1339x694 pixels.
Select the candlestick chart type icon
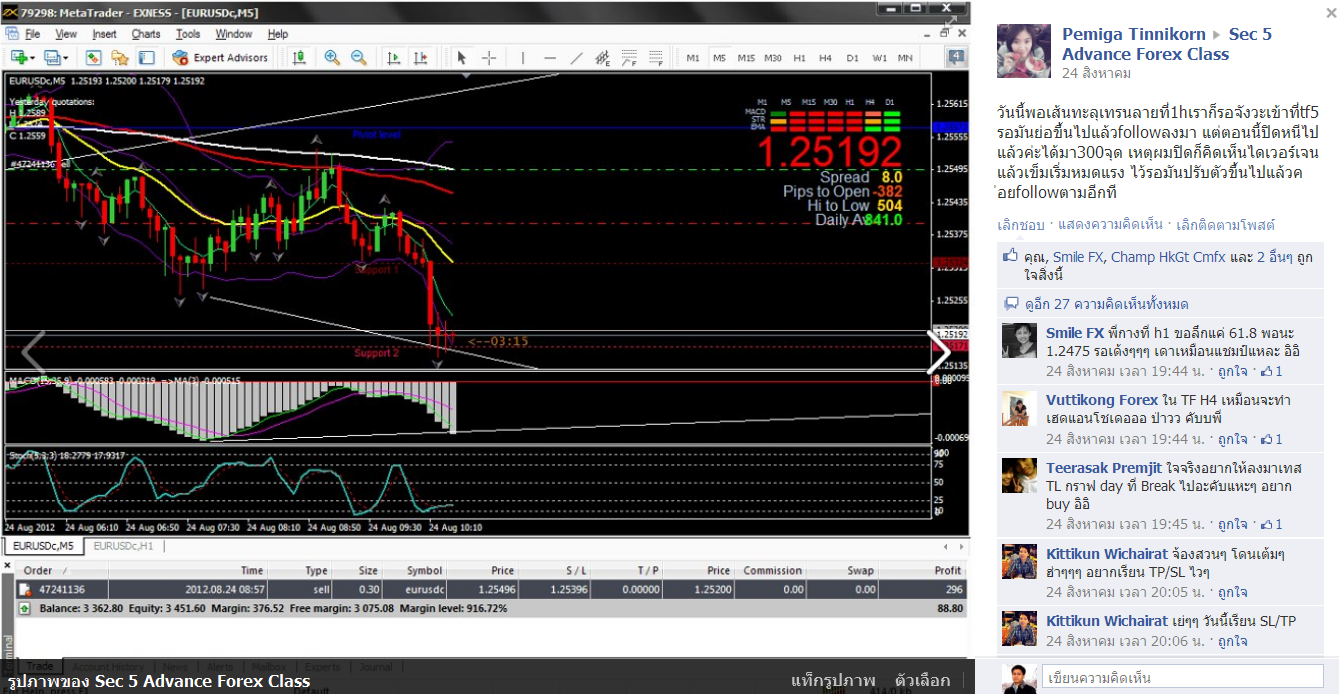tap(299, 58)
